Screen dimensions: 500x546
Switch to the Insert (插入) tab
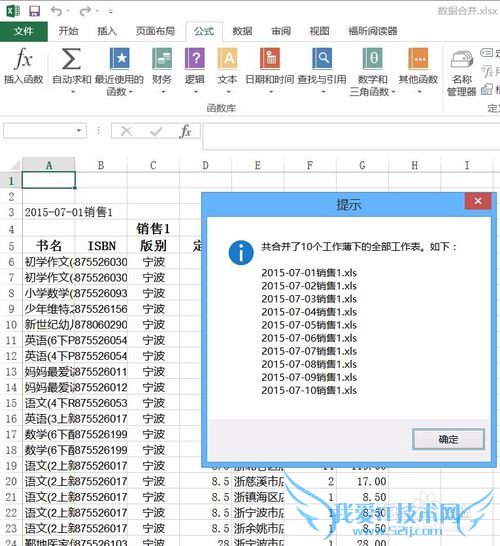tap(107, 31)
